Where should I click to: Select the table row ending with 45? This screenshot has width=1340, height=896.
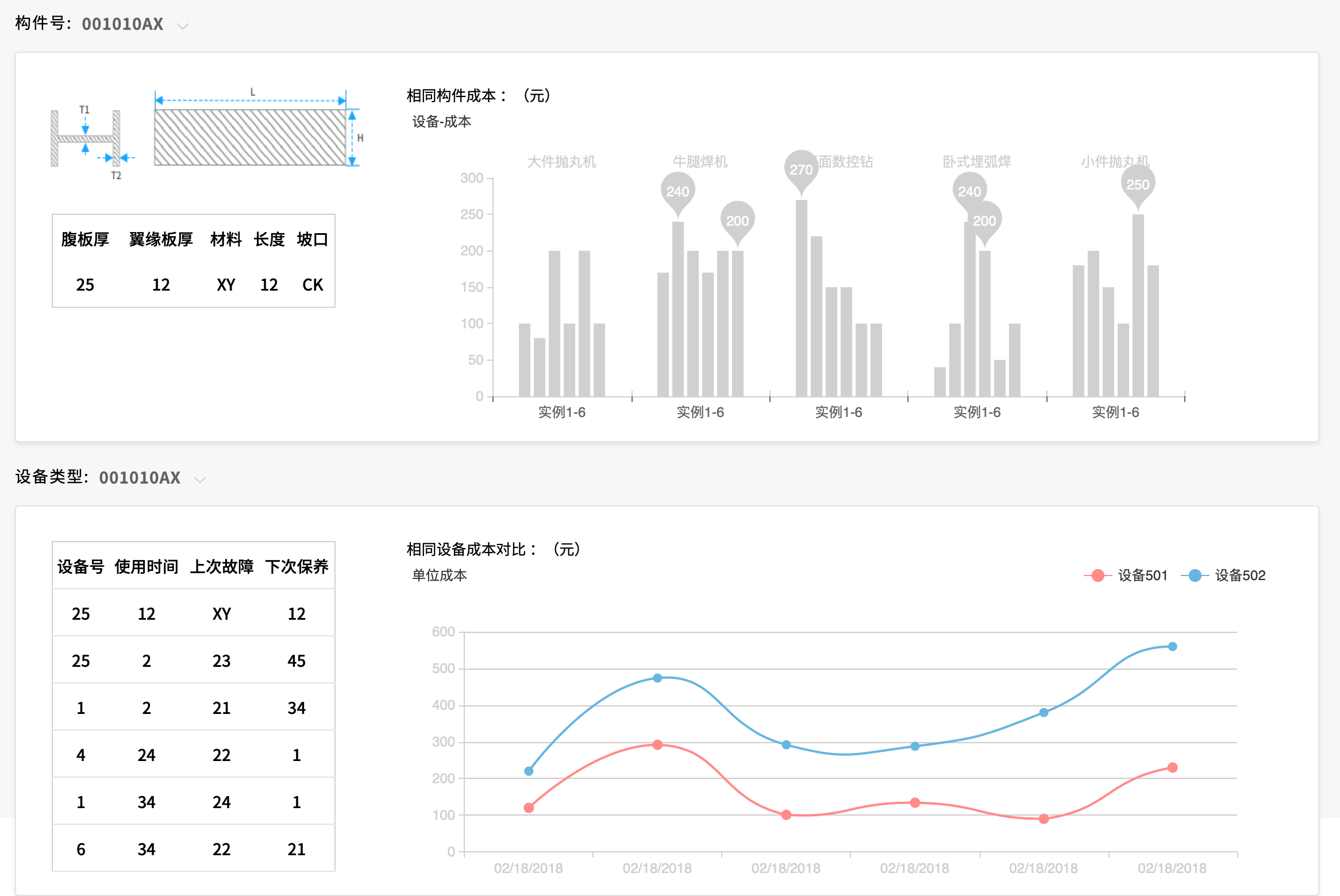click(x=194, y=661)
